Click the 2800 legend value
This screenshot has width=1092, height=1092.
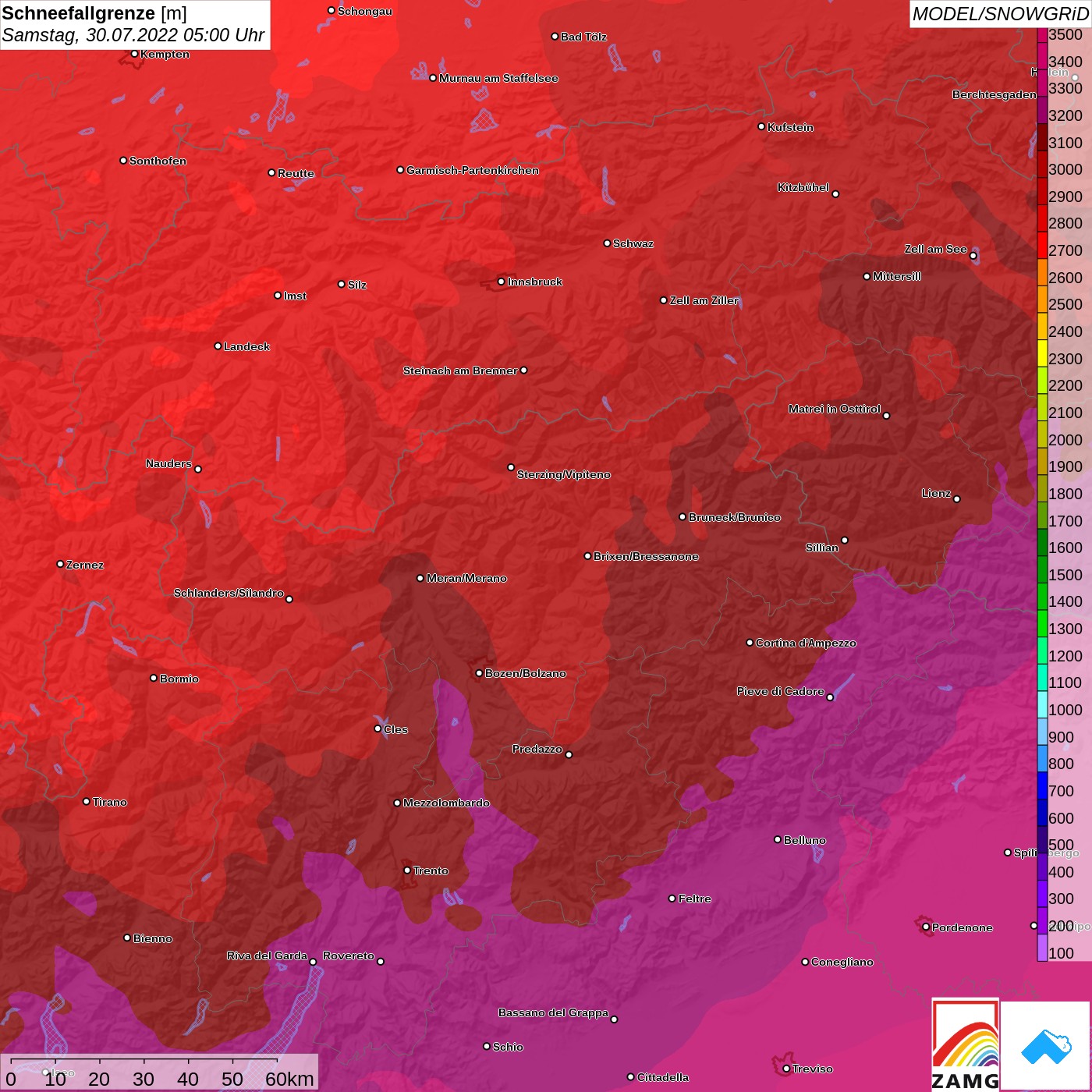click(x=1065, y=223)
